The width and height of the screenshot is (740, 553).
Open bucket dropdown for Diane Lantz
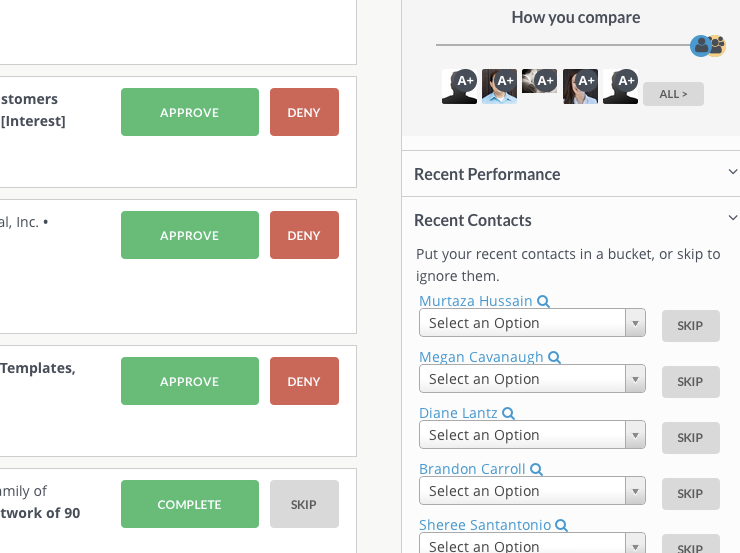point(532,435)
